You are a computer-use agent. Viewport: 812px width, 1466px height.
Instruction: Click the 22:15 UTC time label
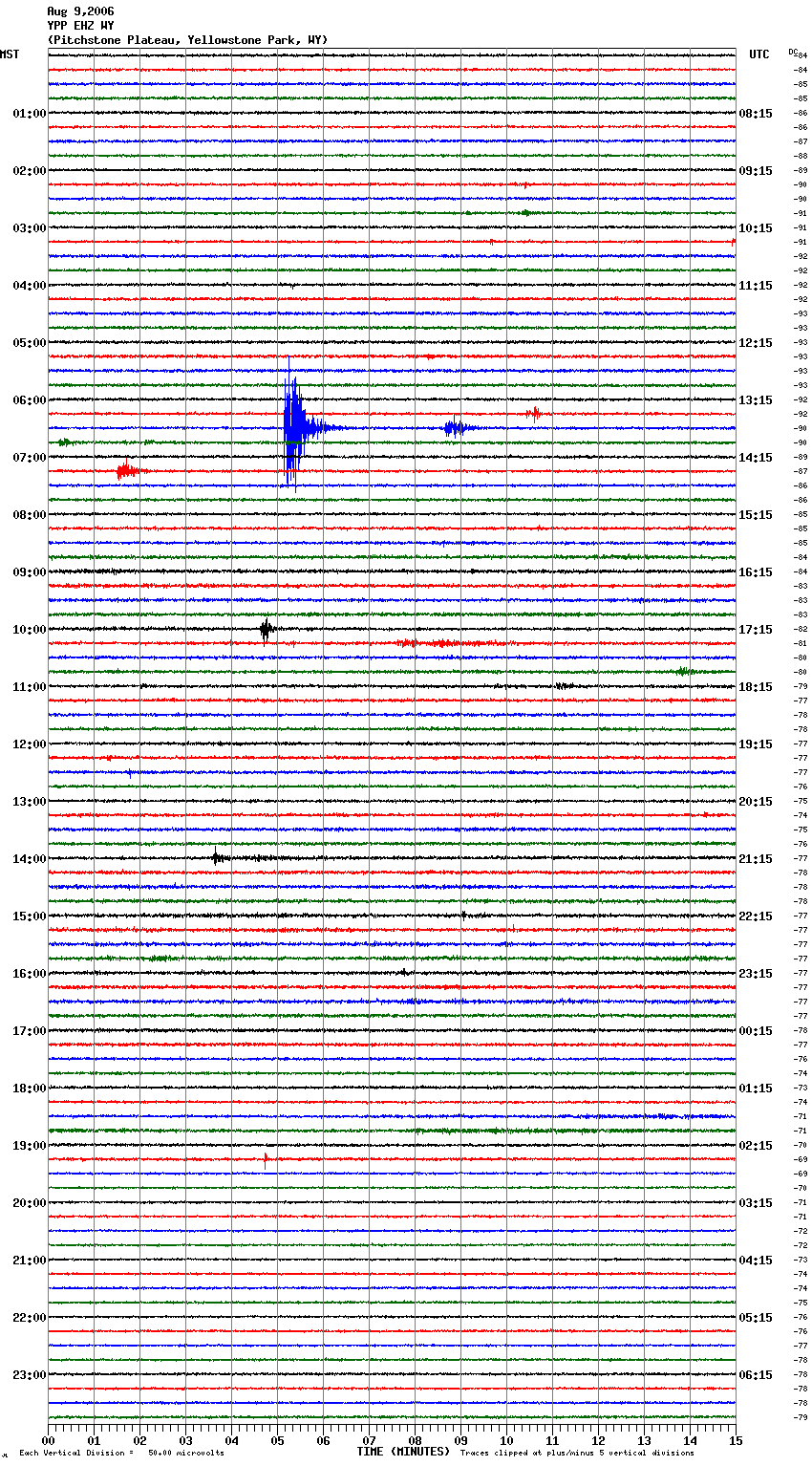(756, 916)
